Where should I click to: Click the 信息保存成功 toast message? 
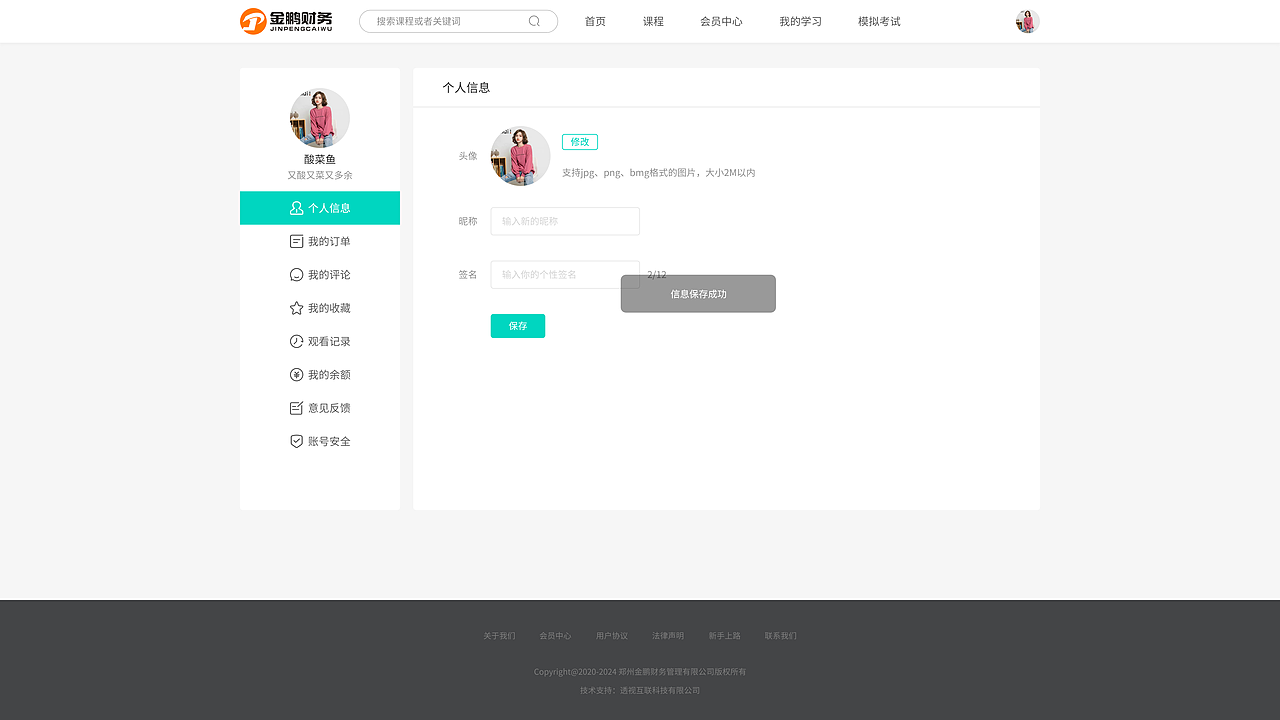coord(698,294)
